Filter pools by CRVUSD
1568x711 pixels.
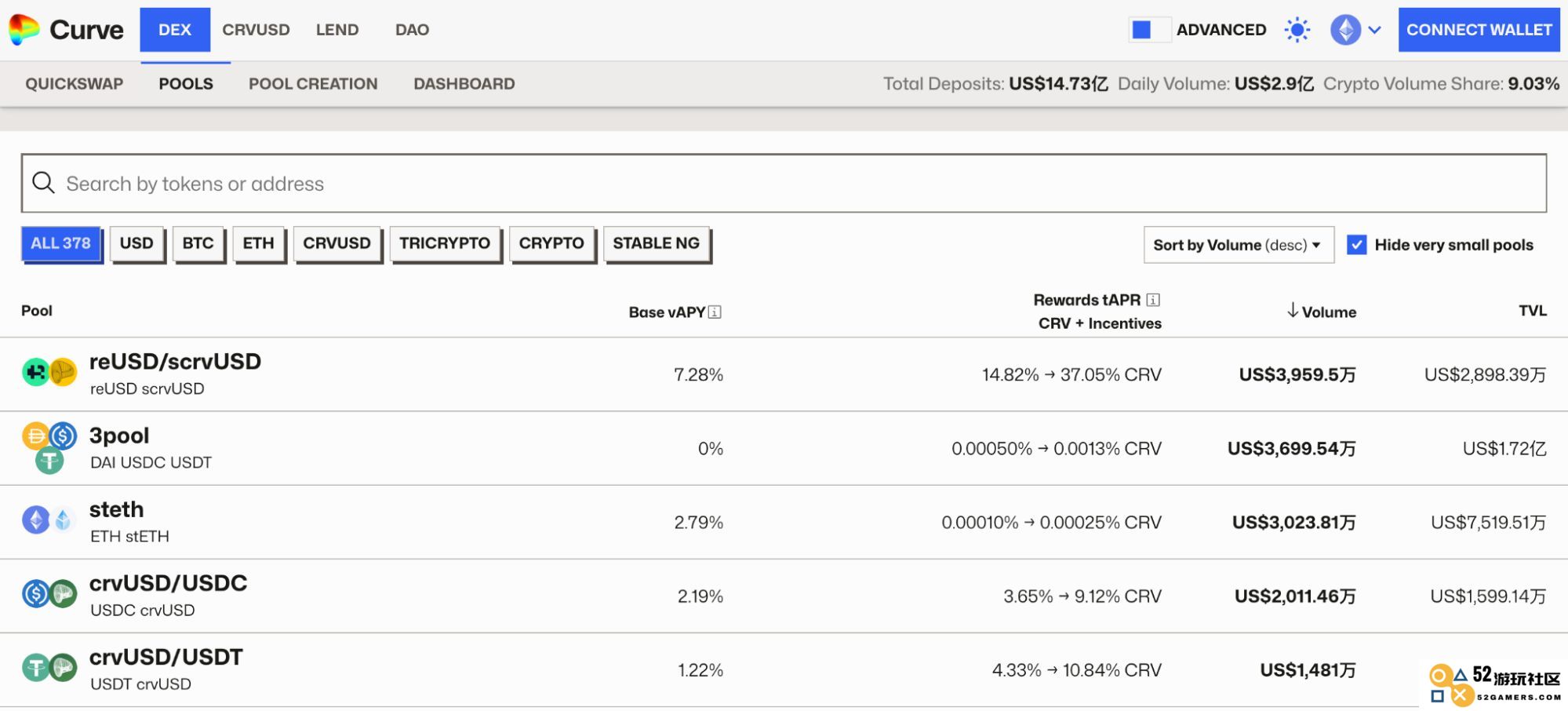(x=337, y=243)
